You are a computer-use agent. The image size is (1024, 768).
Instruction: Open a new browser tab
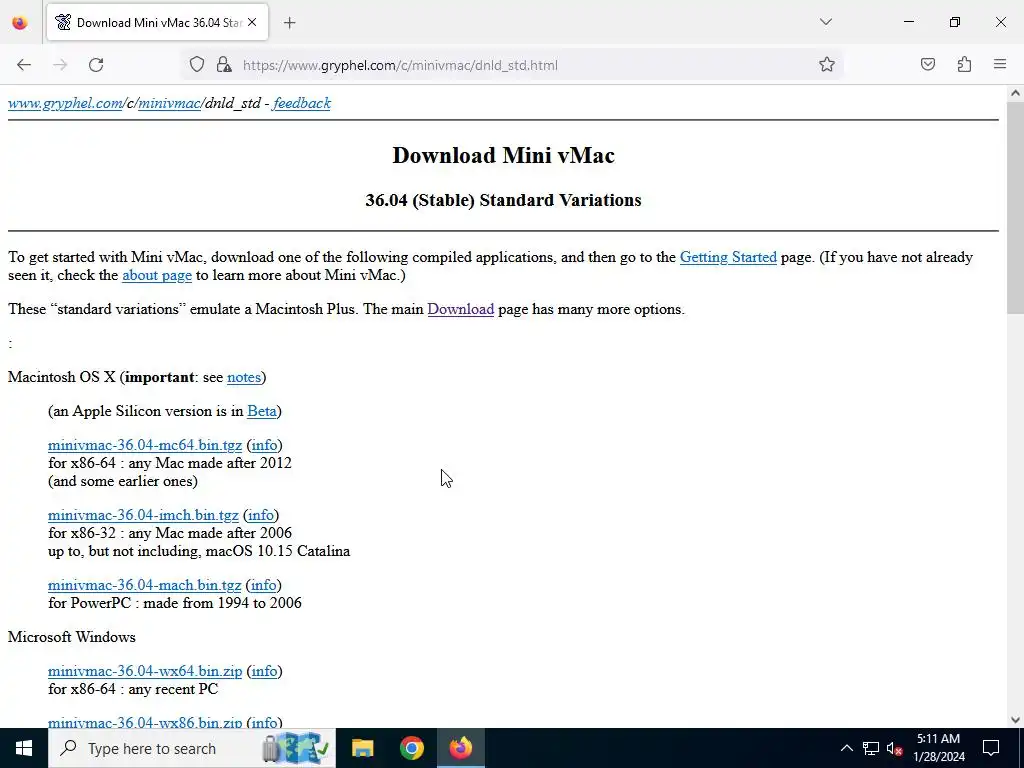(x=290, y=23)
